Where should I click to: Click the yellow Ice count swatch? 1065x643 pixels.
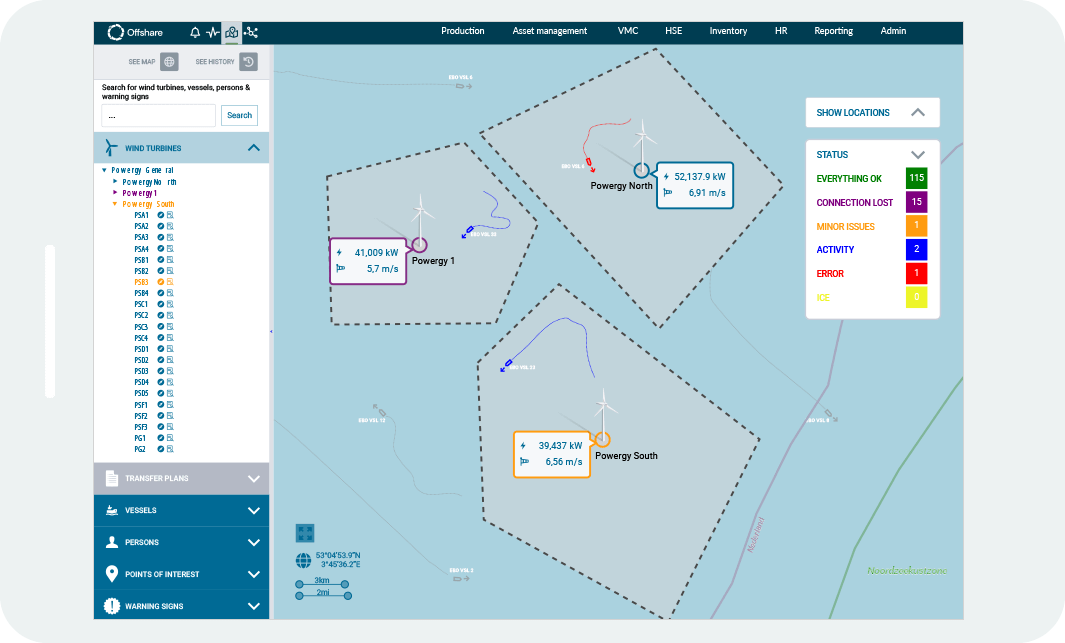[916, 297]
